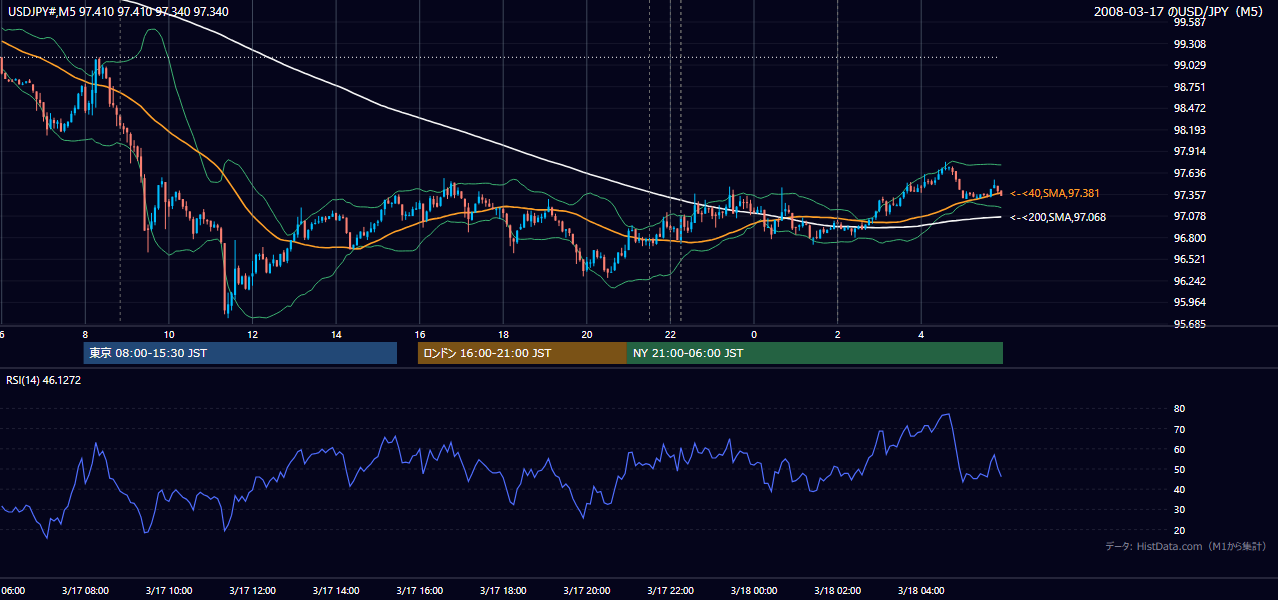
Task: Click the 40 SMA label 97.381
Action: tap(1056, 193)
